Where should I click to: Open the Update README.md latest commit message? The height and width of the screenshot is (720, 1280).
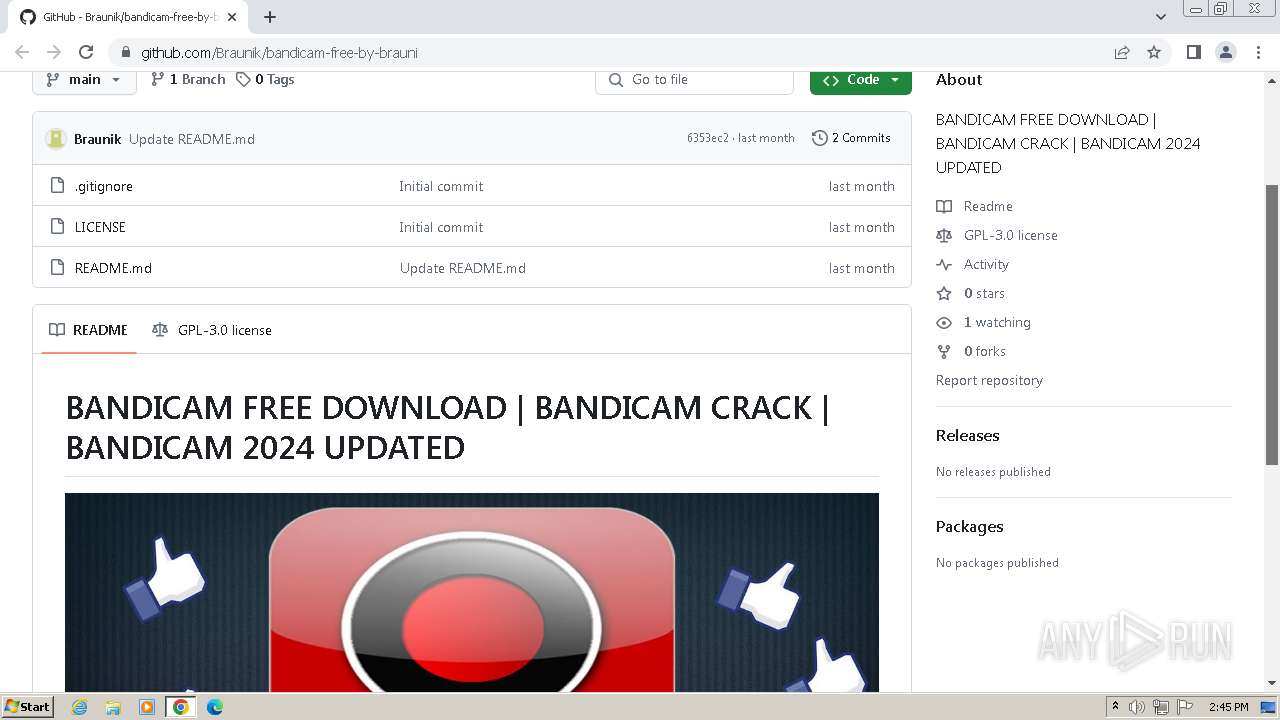tap(192, 139)
